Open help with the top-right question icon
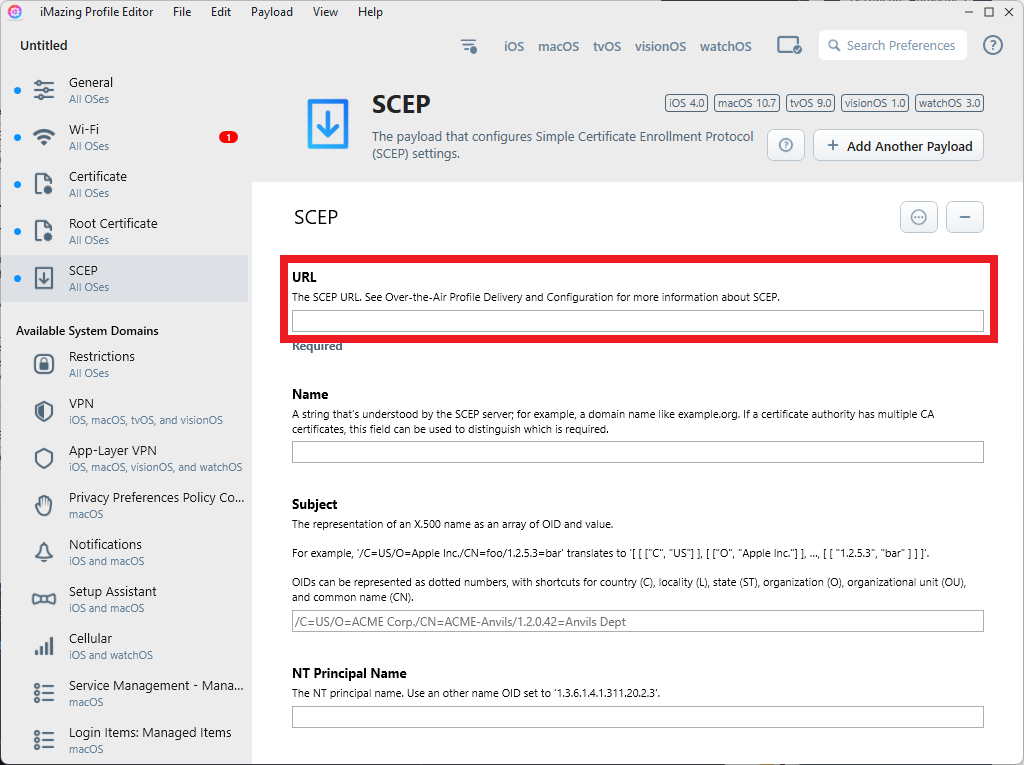Image resolution: width=1024 pixels, height=765 pixels. tap(993, 45)
